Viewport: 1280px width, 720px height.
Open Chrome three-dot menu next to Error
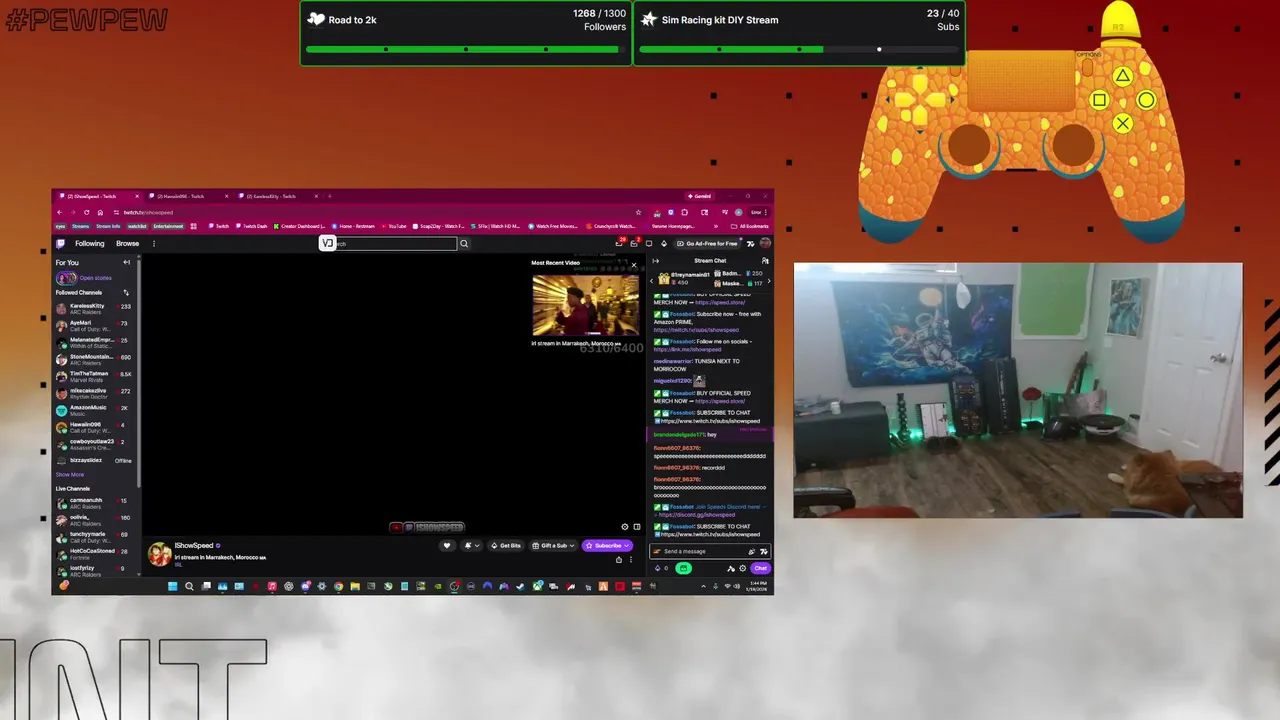coord(766,212)
